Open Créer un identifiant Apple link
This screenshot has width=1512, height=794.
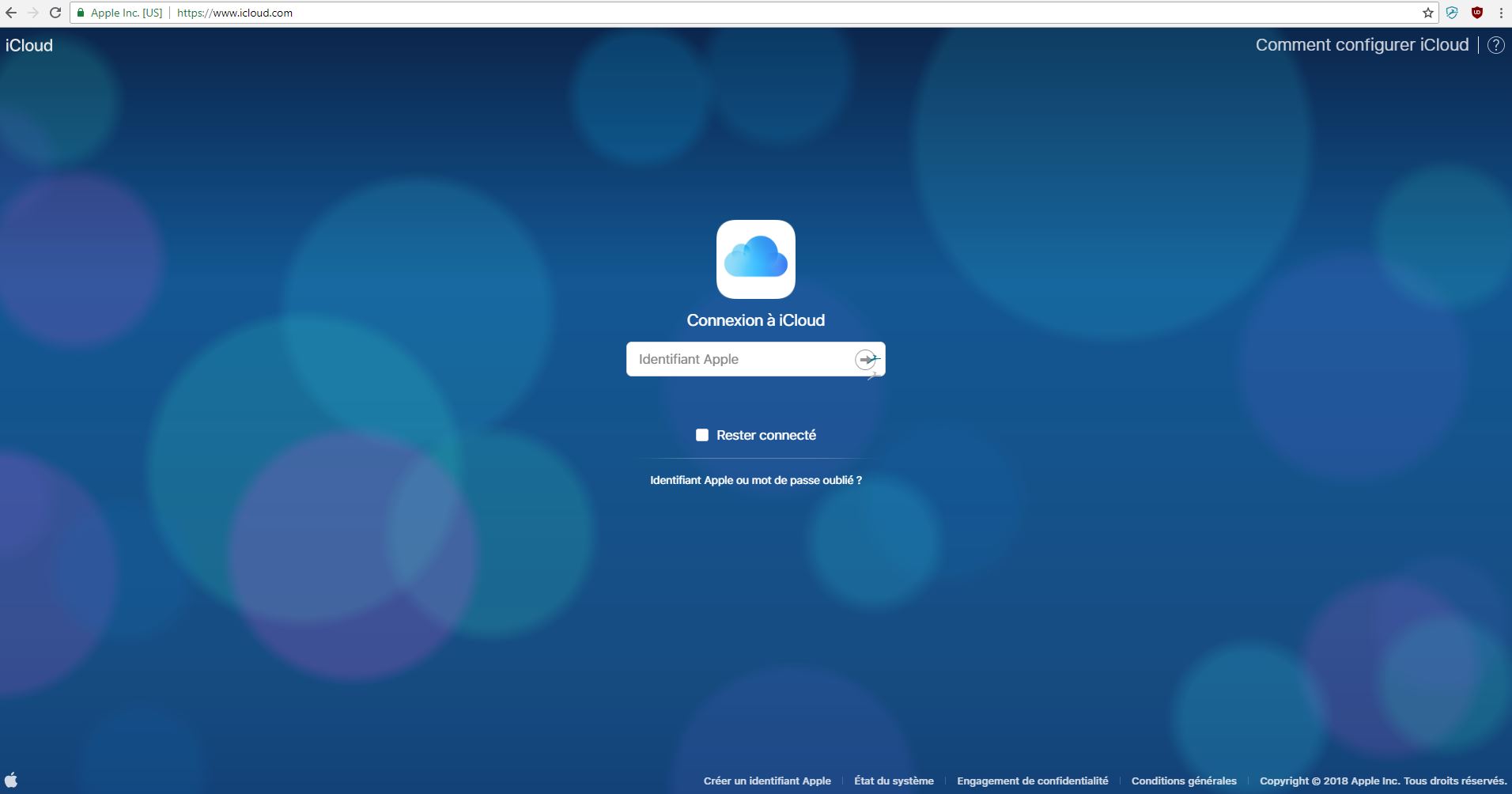pos(767,781)
